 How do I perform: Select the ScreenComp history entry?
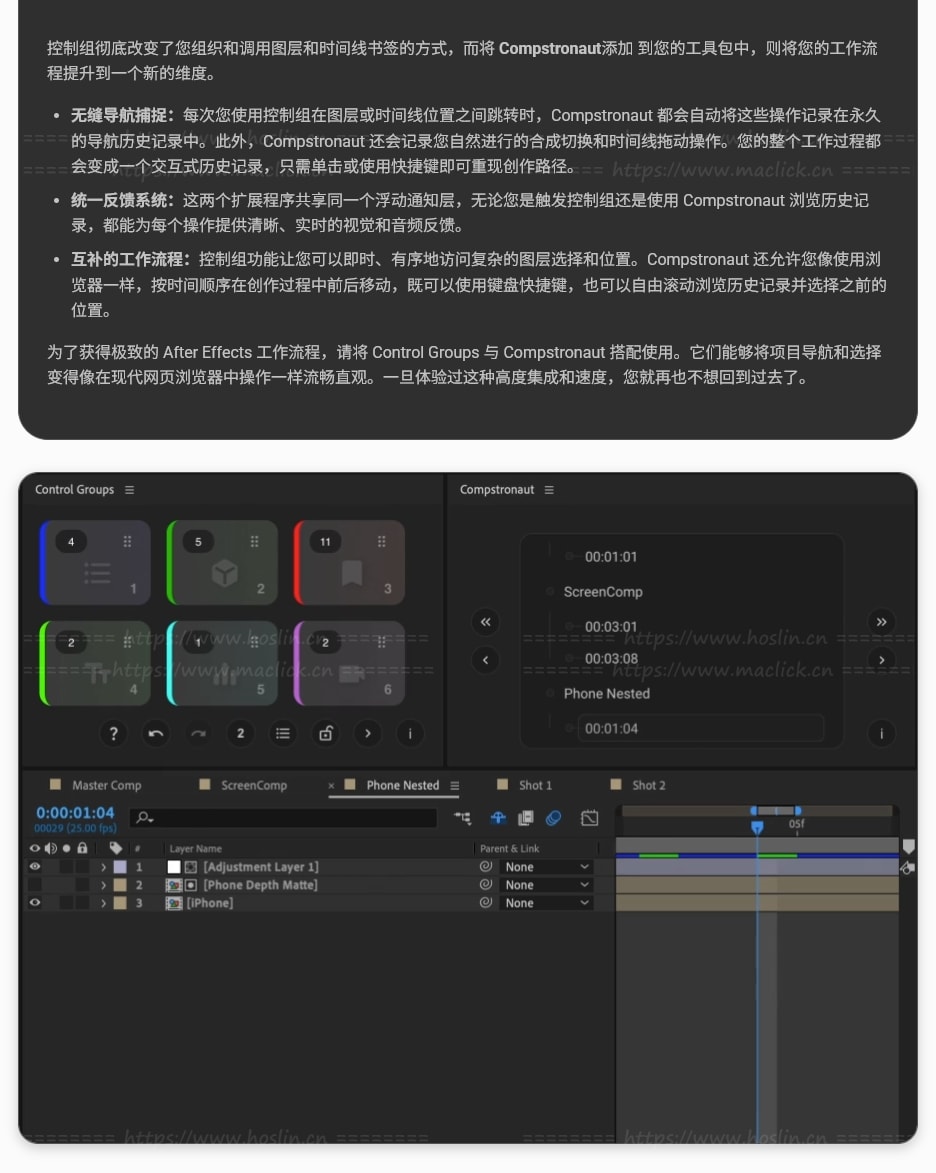[x=603, y=592]
